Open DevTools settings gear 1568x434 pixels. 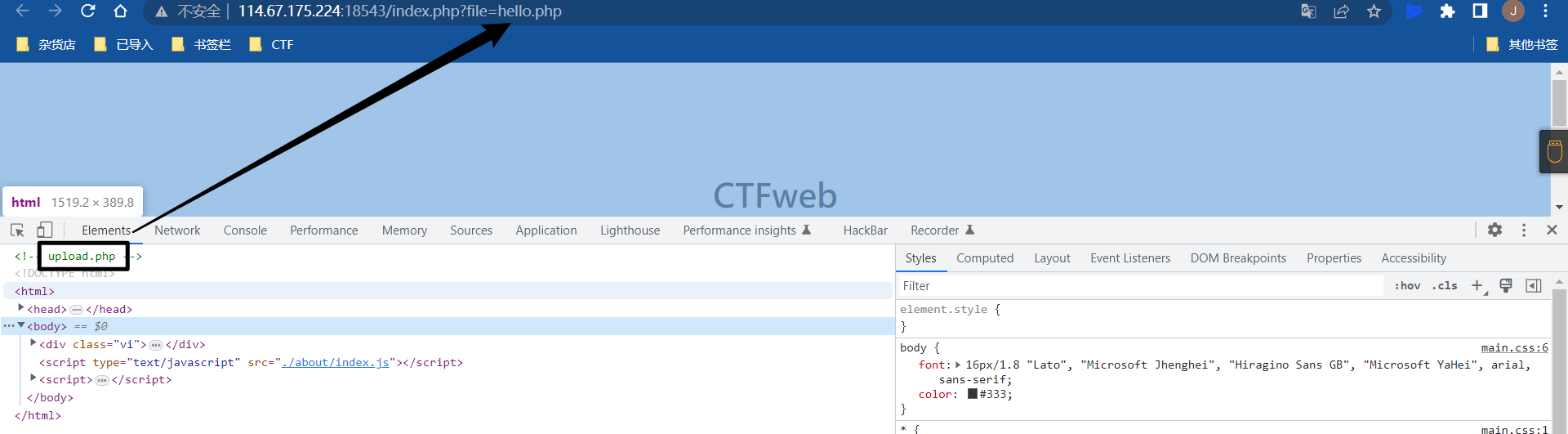(1494, 230)
